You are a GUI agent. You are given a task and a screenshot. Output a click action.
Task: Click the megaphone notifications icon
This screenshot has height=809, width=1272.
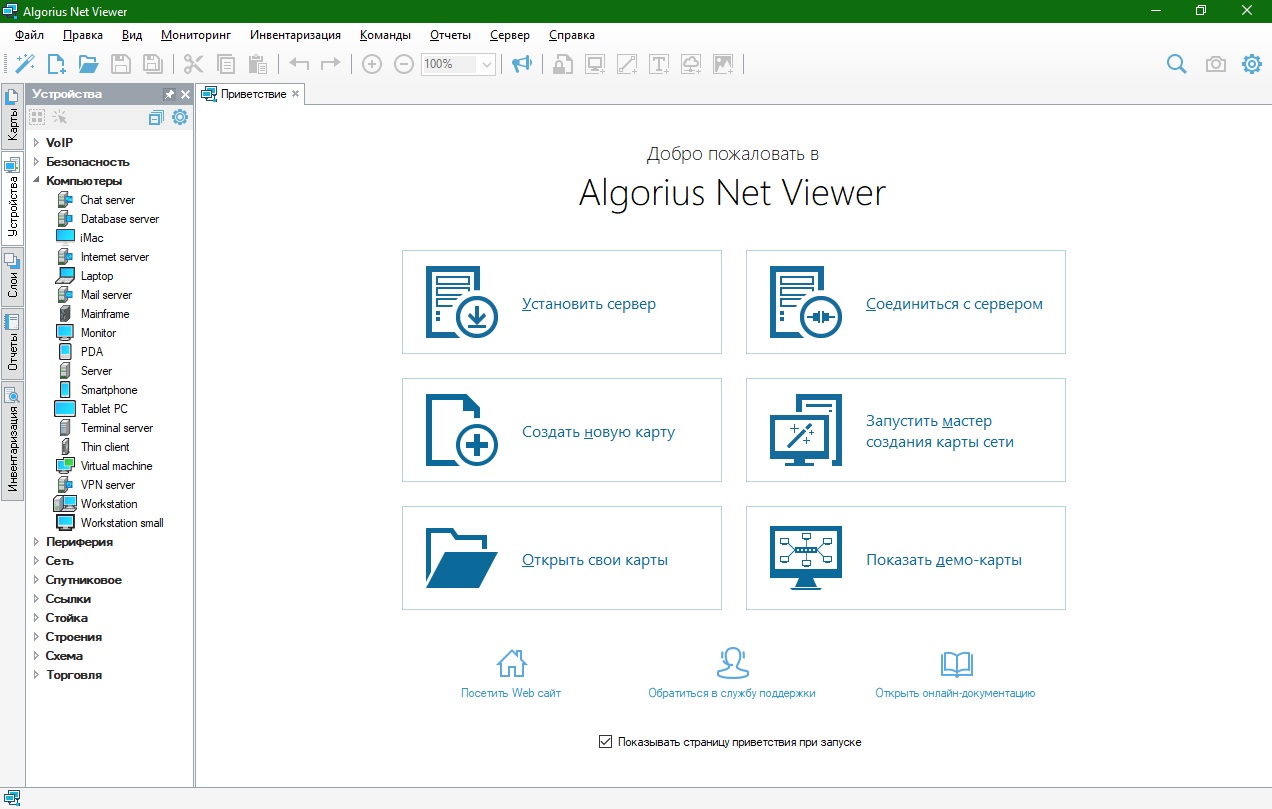pos(521,64)
